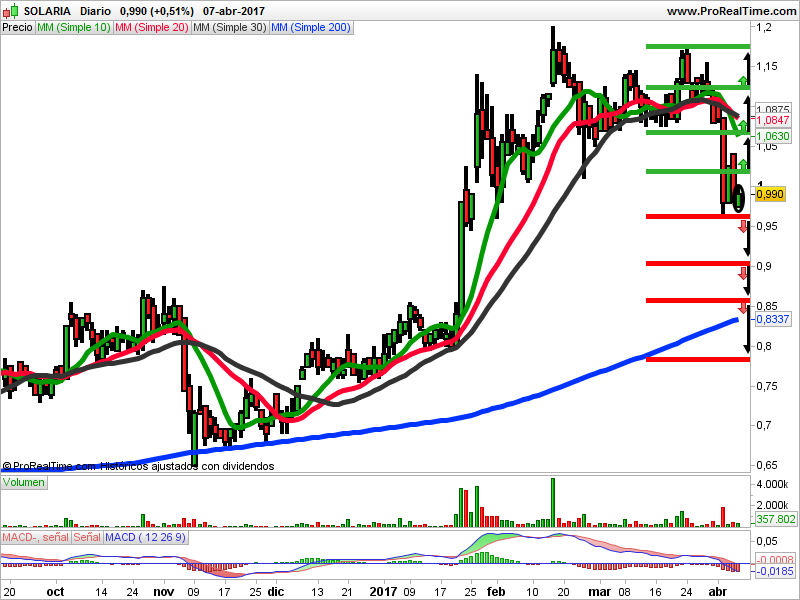Image resolution: width=800 pixels, height=600 pixels.
Task: Click the Diario timeframe text
Action: (x=95, y=11)
